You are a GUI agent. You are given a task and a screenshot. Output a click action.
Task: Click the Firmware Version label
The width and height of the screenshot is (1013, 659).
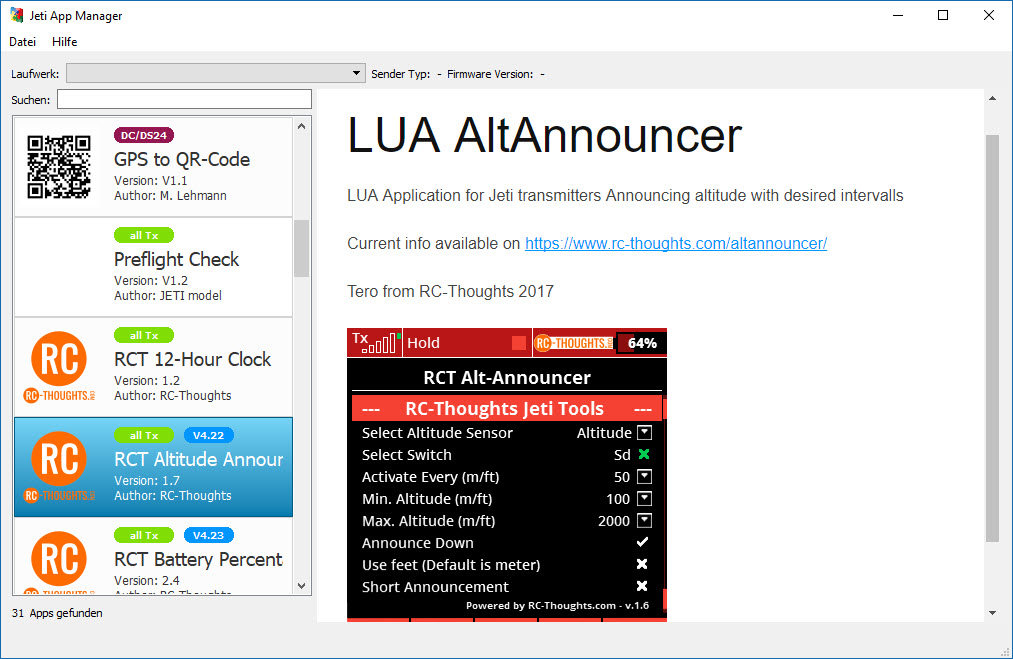(x=490, y=74)
